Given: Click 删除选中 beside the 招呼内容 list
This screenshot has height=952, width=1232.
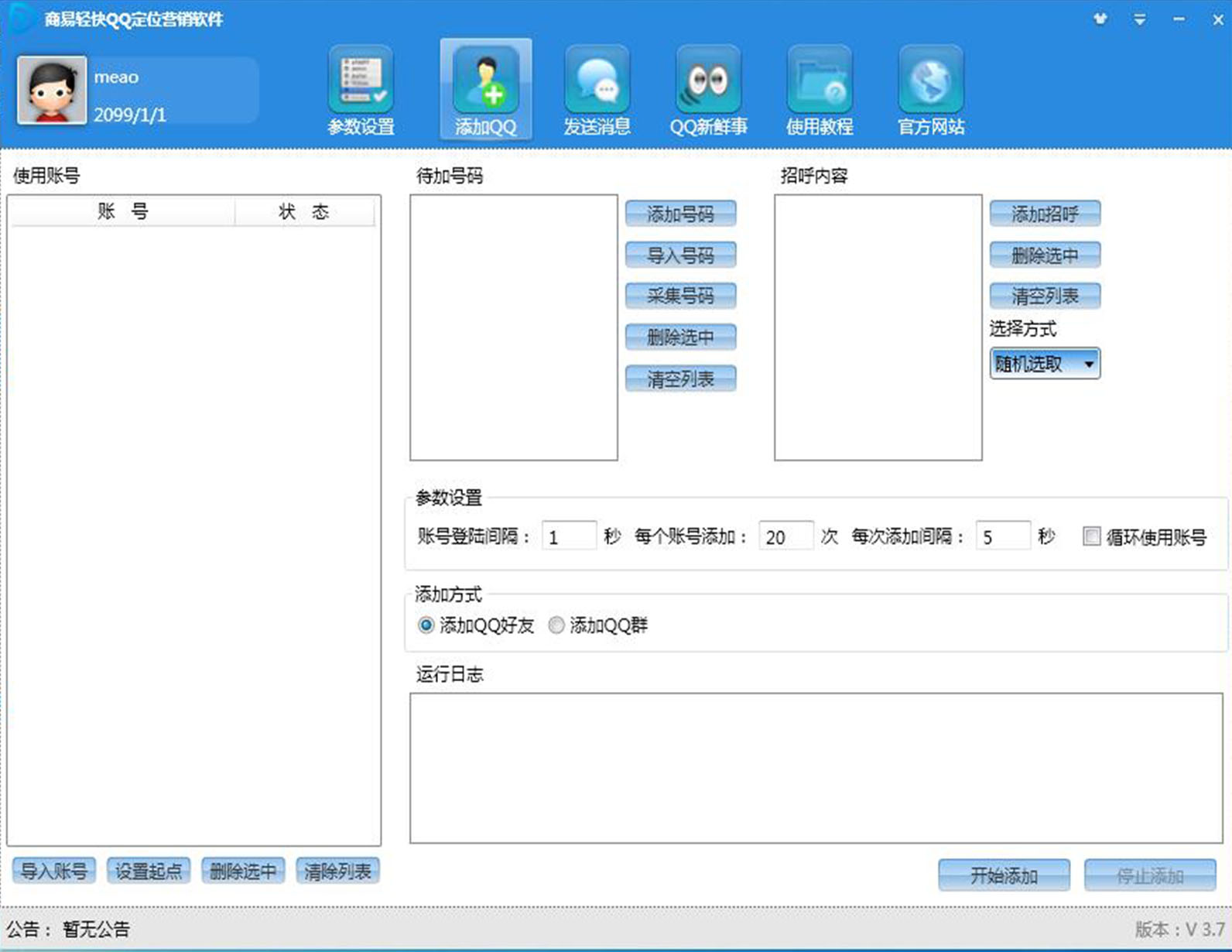Looking at the screenshot, I should (1045, 255).
